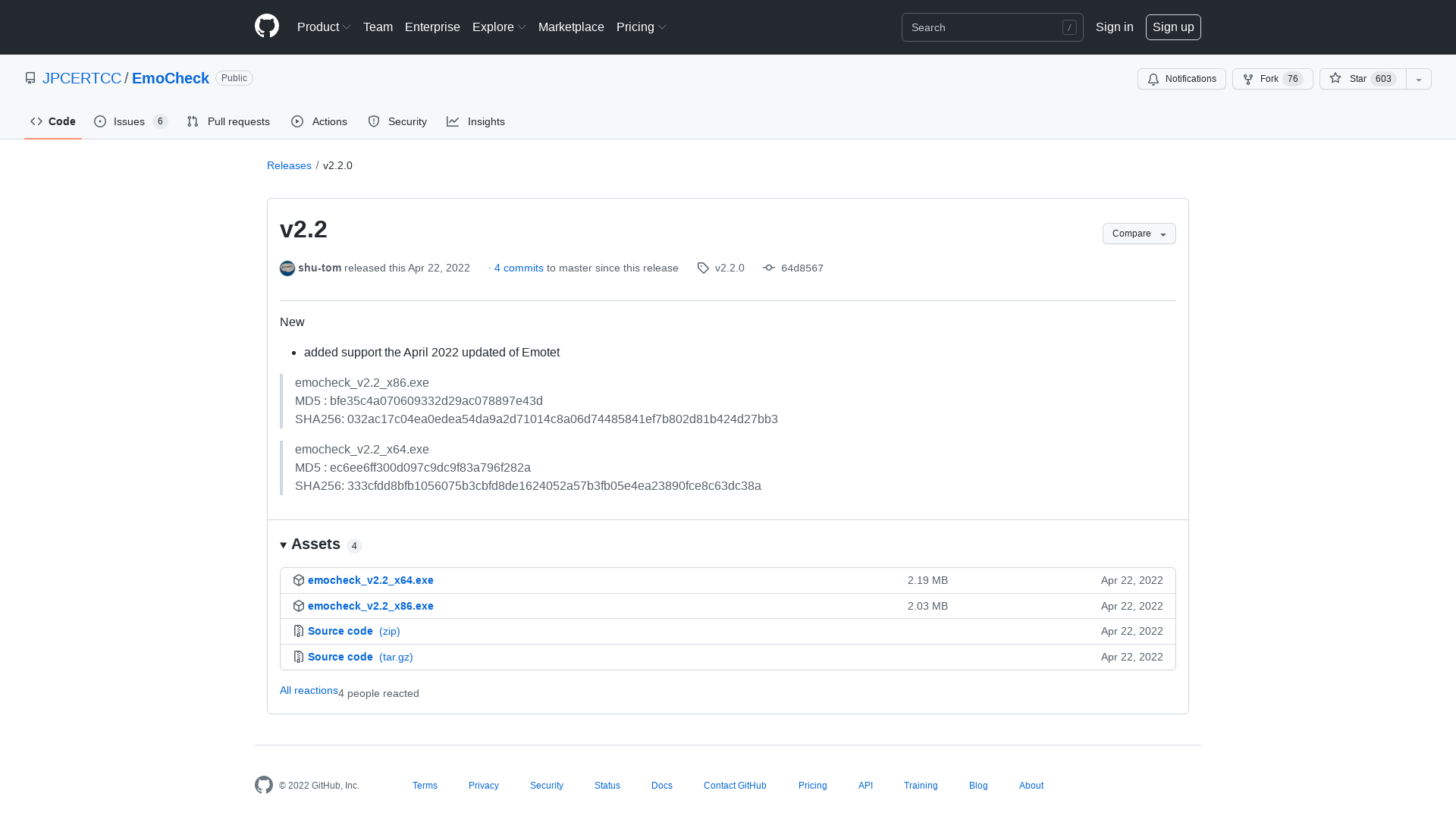Viewport: 1456px width, 819px height.
Task: Go to the Releases breadcrumb link
Action: pos(289,165)
